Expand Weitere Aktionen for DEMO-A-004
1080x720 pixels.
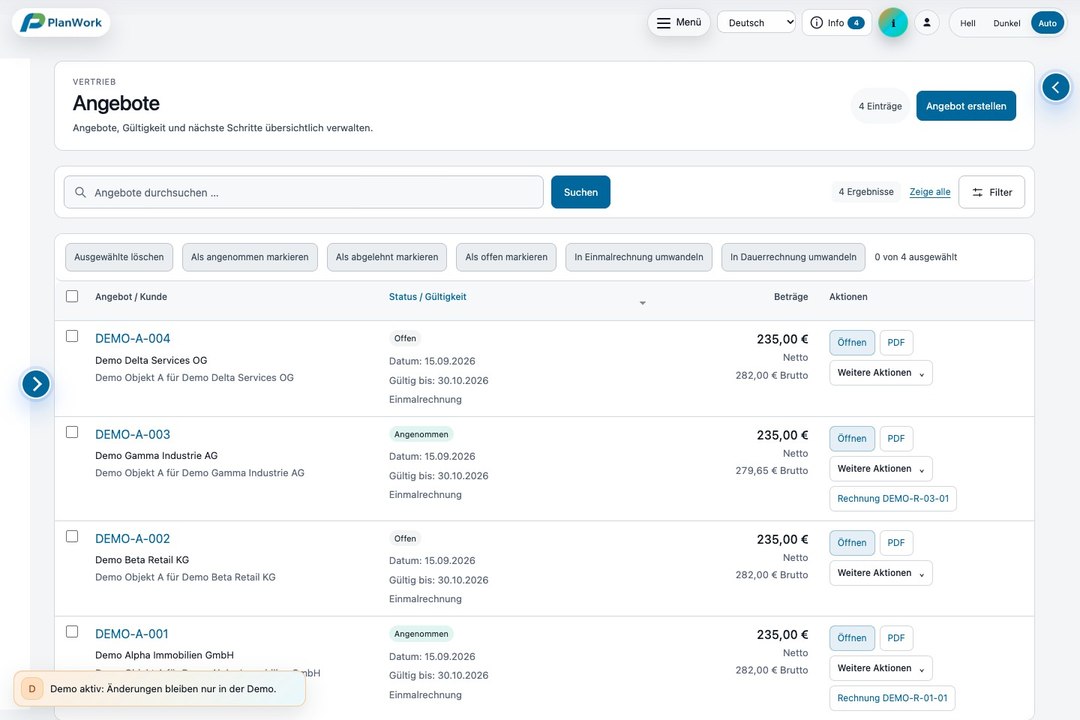880,373
